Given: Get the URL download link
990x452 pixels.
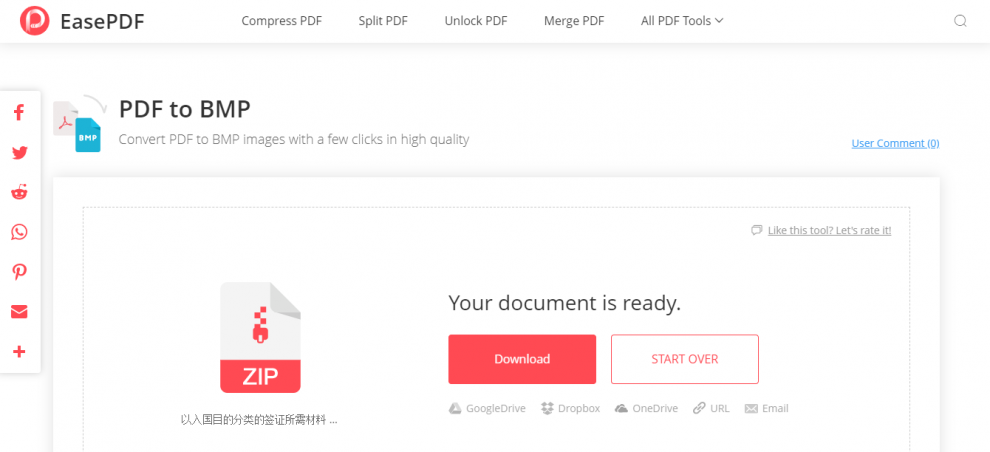Looking at the screenshot, I should [711, 408].
